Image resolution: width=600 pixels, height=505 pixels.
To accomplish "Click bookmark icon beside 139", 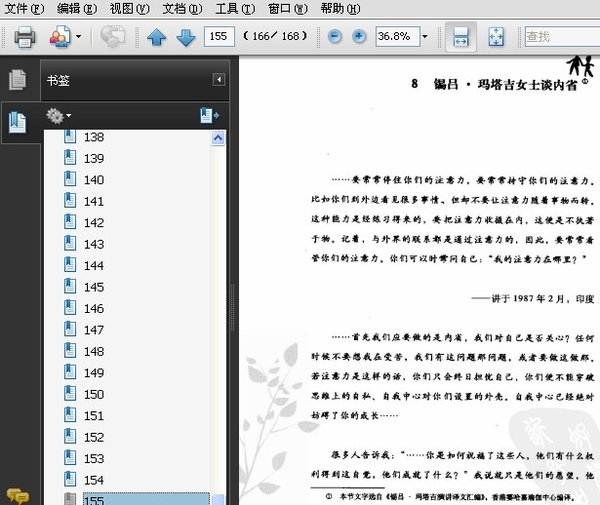I will tap(70, 158).
